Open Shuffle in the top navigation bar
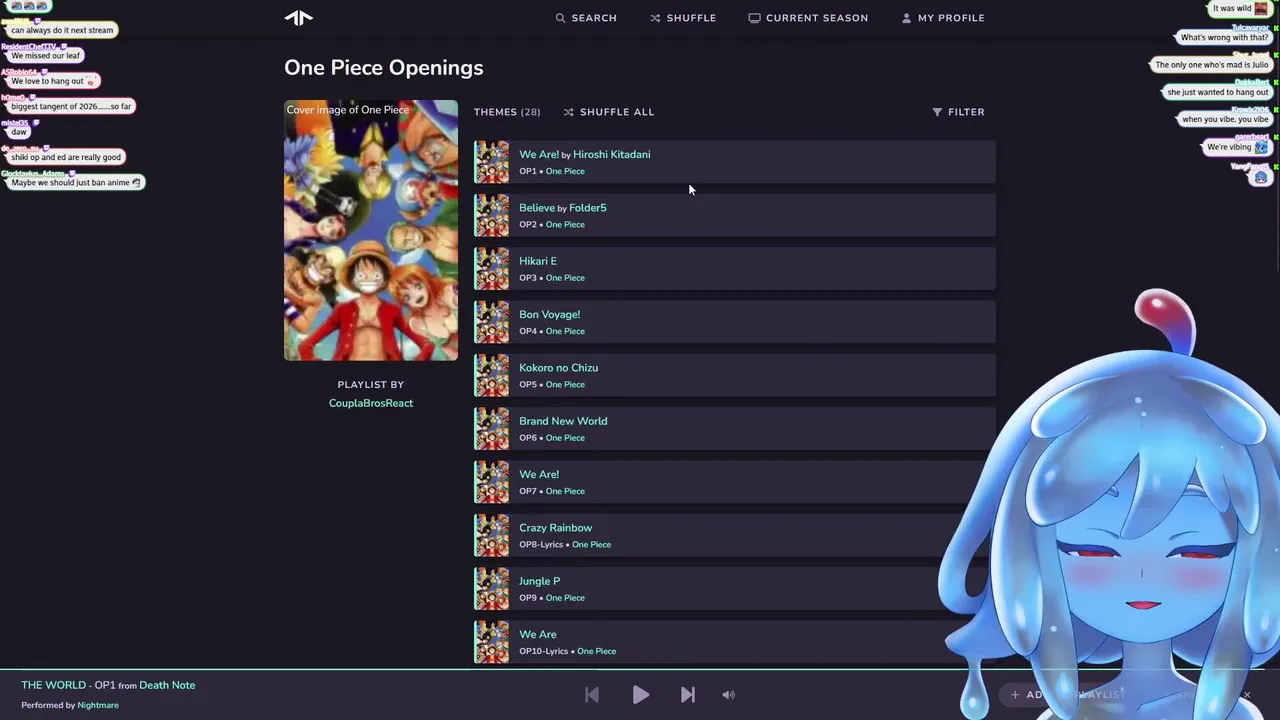This screenshot has height=720, width=1280. [683, 18]
